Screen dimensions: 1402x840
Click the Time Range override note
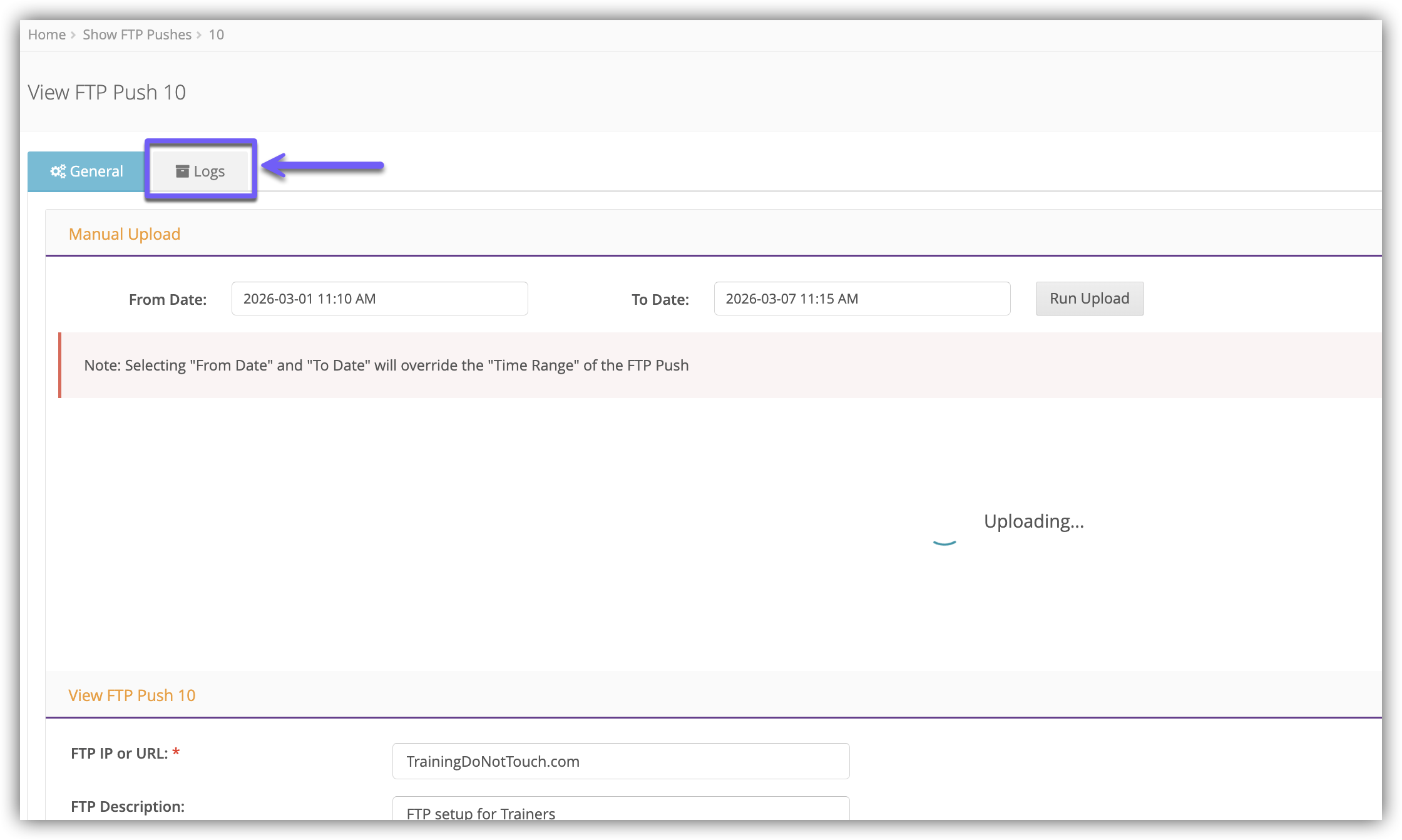[386, 366]
